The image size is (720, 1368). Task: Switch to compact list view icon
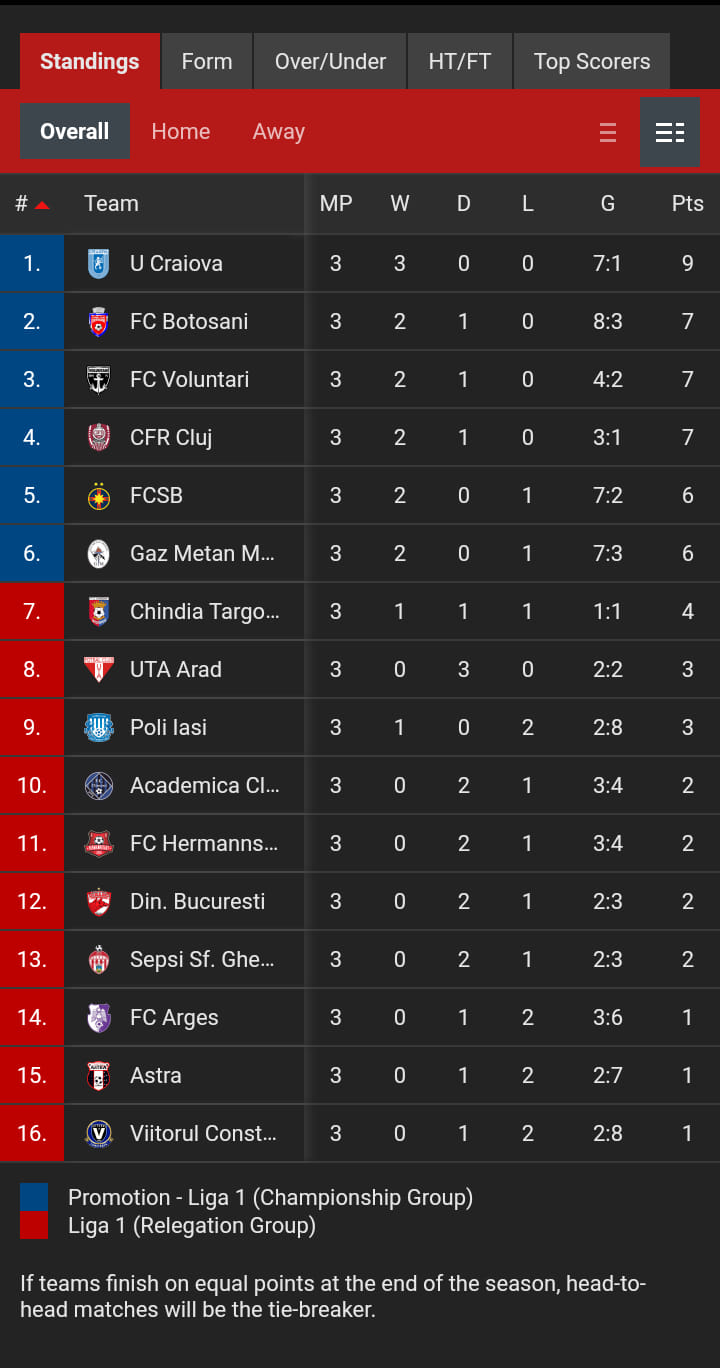click(x=608, y=132)
